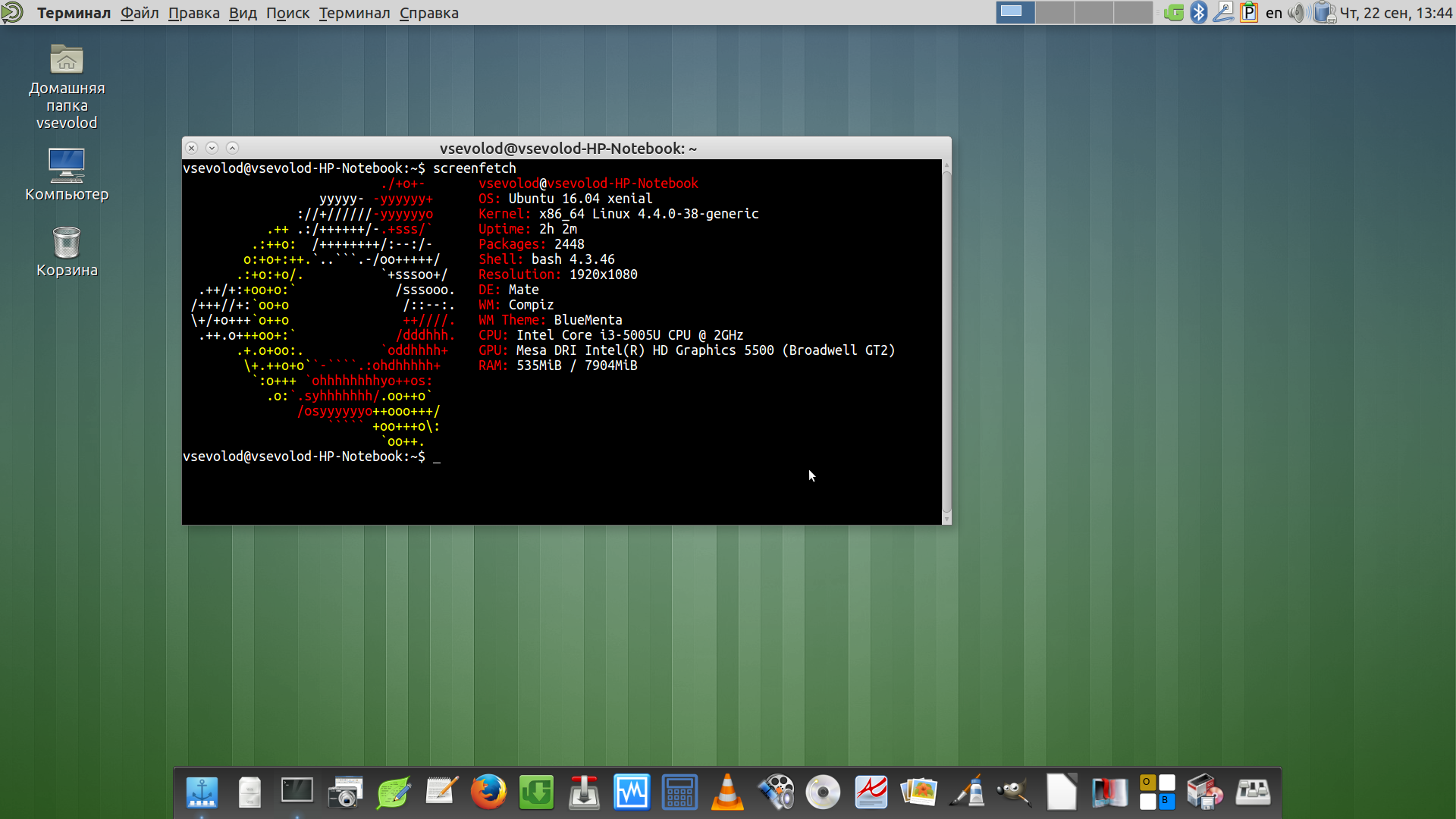Switch to the second workspace
Image resolution: width=1456 pixels, height=819 pixels.
(1055, 12)
